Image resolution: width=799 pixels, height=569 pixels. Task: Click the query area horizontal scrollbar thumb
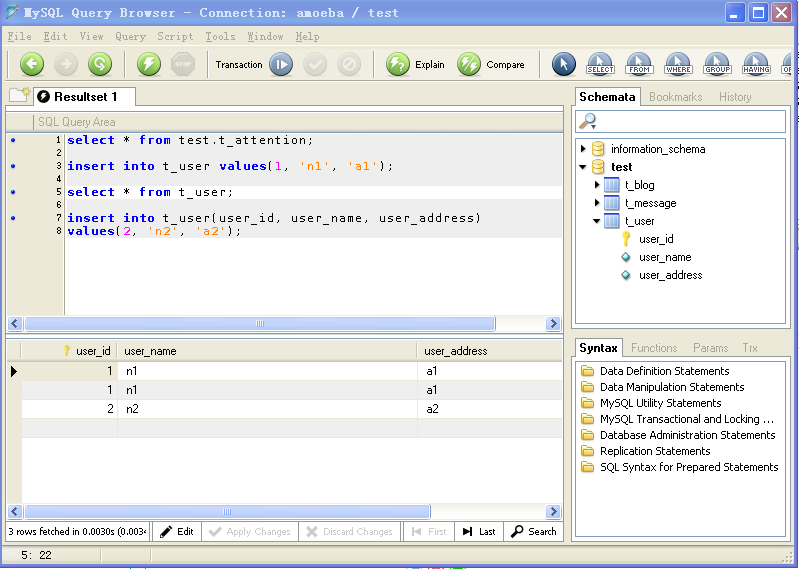point(260,323)
